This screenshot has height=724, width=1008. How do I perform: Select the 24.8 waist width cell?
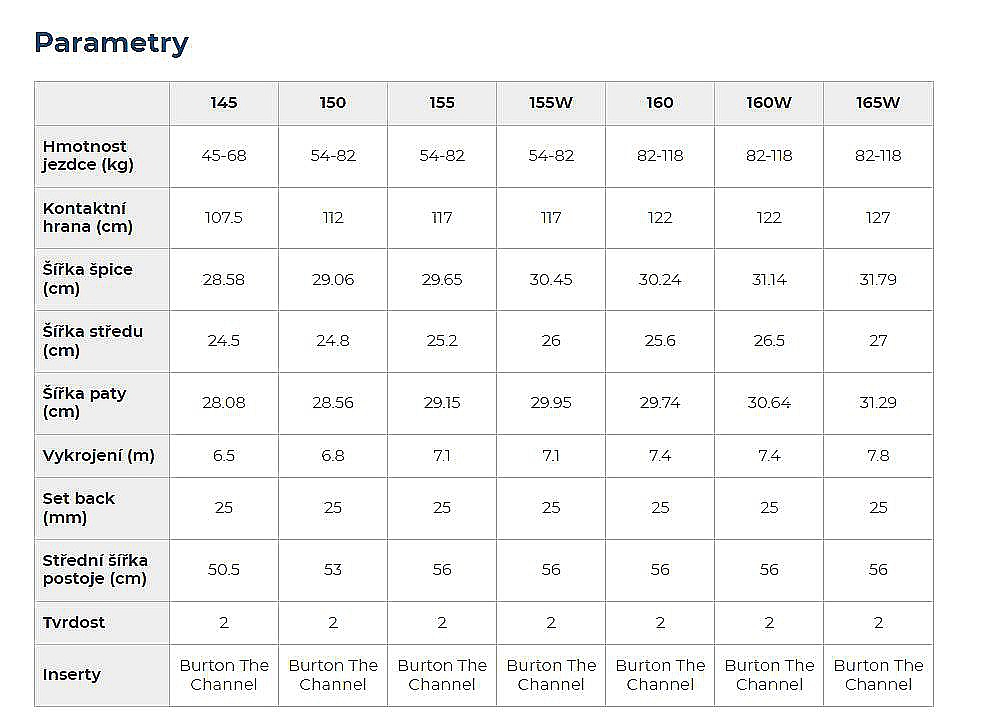point(333,341)
